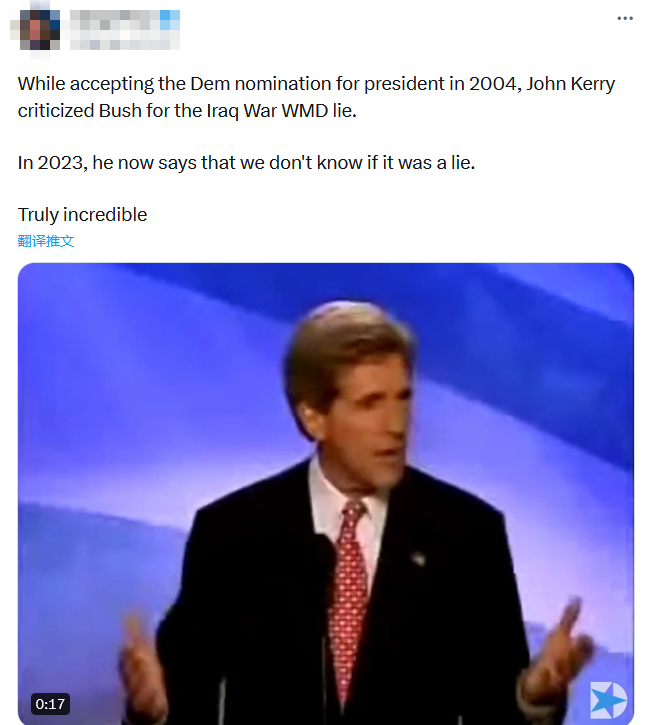
Task: Click the words "John Kerry" in the tweet
Action: point(574,84)
